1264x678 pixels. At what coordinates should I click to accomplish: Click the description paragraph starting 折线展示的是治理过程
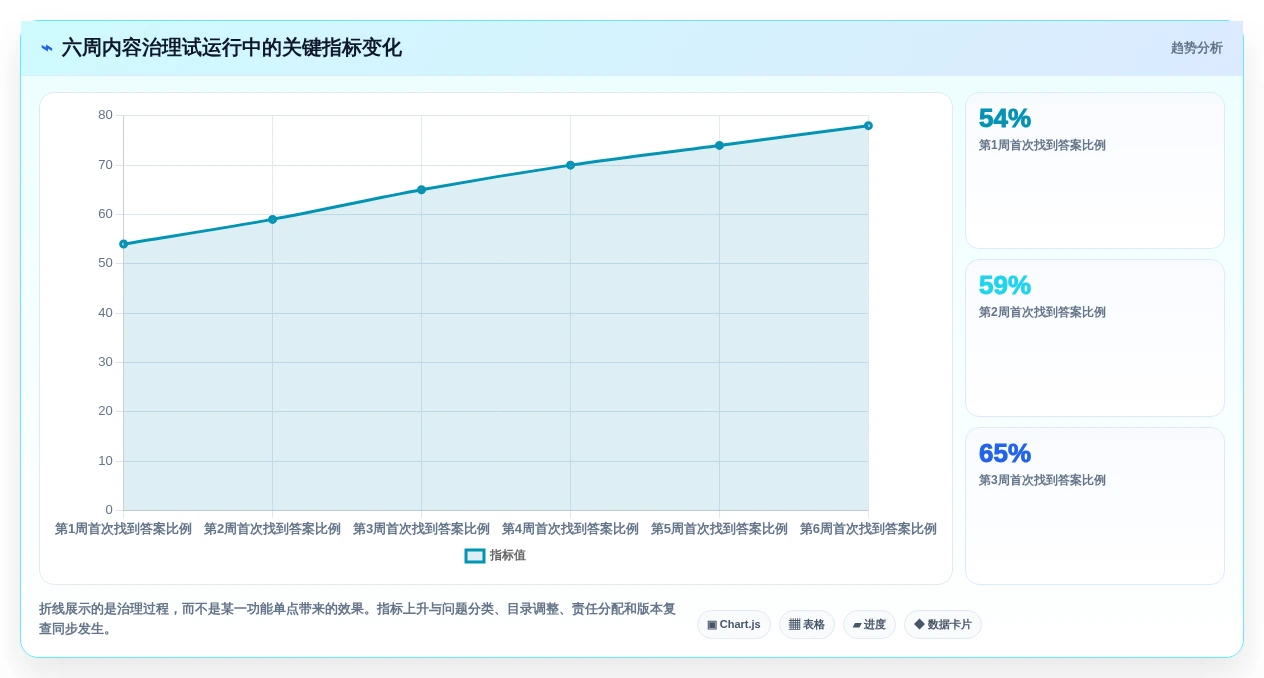pyautogui.click(x=358, y=619)
